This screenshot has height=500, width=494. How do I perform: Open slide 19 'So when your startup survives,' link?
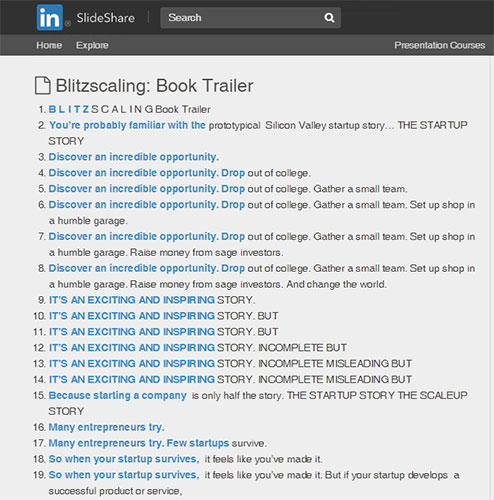[124, 475]
